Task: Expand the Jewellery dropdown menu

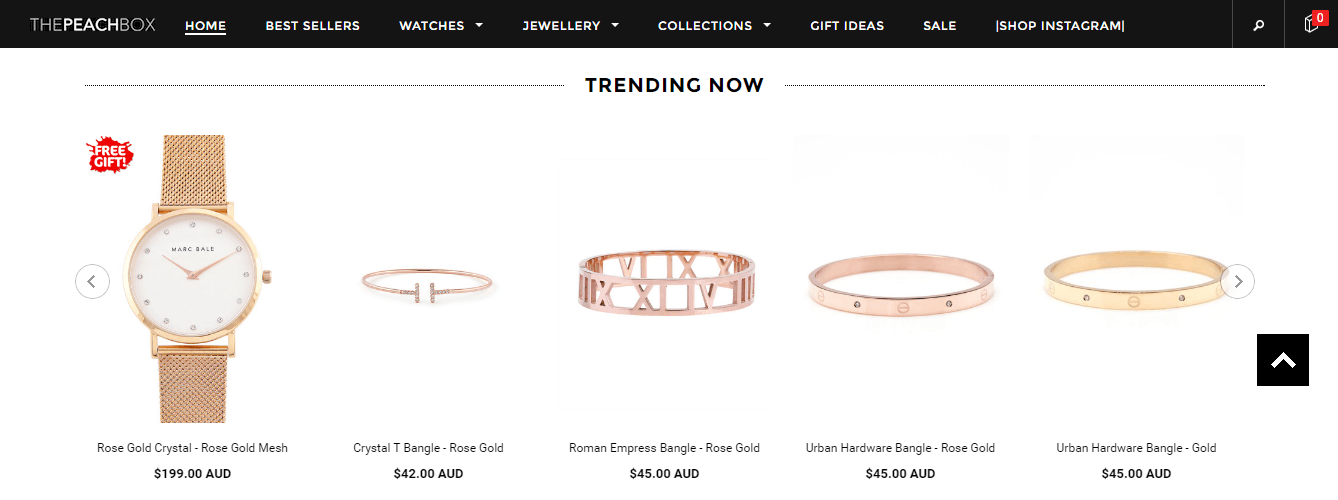Action: pyautogui.click(x=571, y=26)
